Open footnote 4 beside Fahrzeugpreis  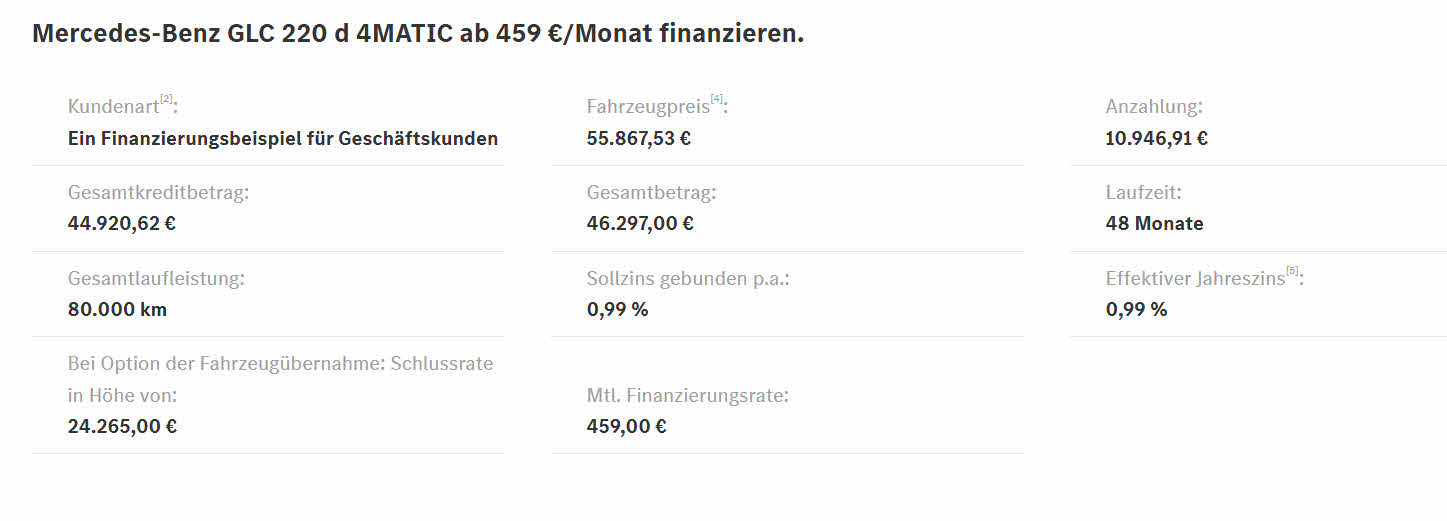(x=716, y=99)
